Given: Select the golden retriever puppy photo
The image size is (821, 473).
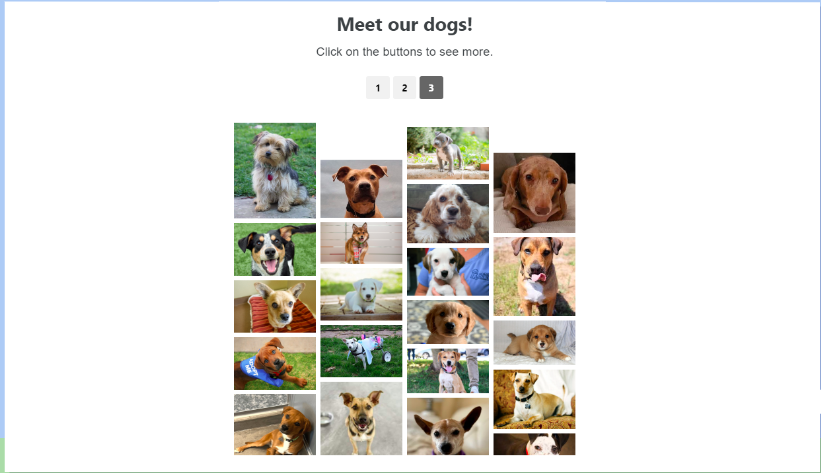Looking at the screenshot, I should click(x=448, y=322).
